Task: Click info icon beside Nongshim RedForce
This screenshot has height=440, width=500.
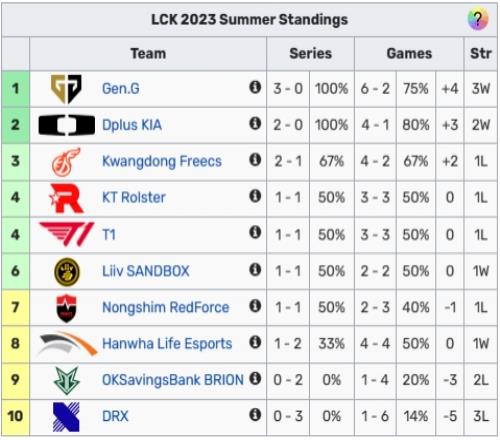Action: tap(255, 306)
